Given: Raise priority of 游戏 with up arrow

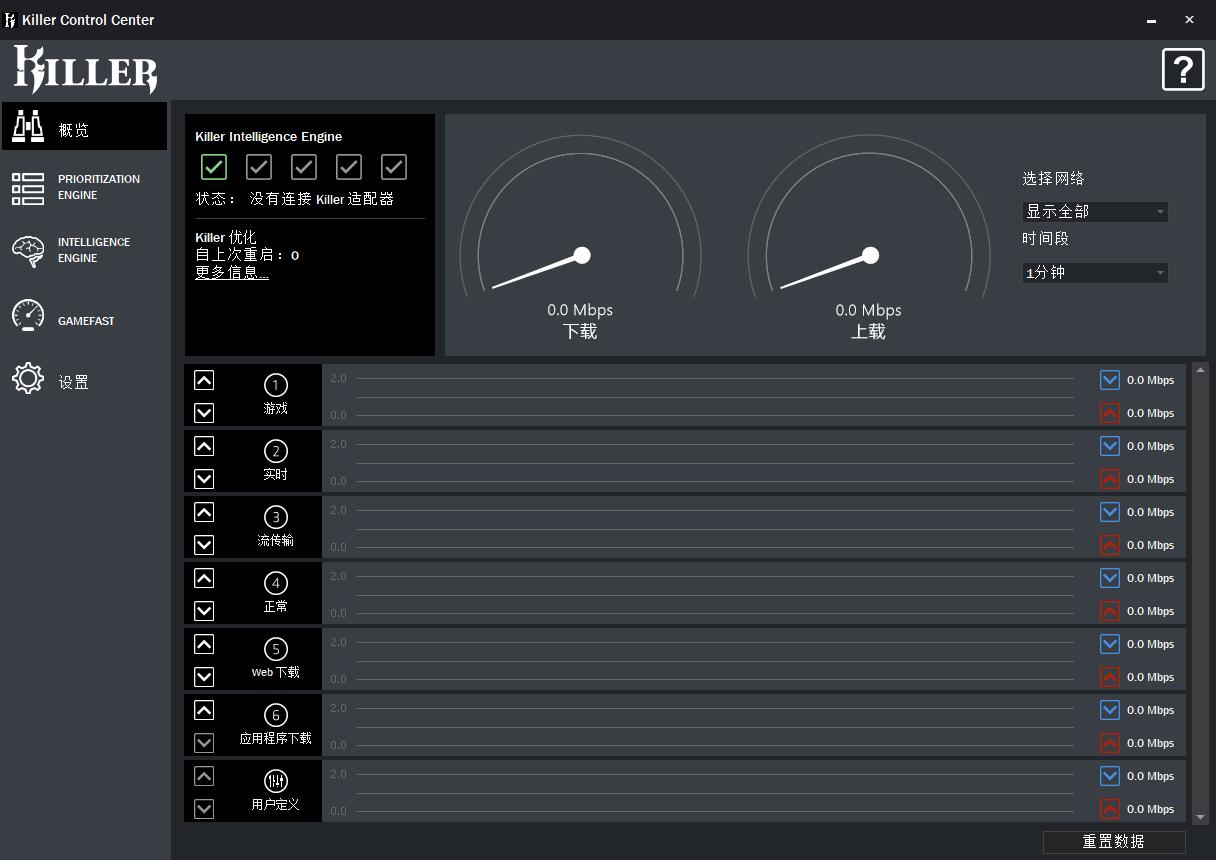Looking at the screenshot, I should tap(204, 380).
